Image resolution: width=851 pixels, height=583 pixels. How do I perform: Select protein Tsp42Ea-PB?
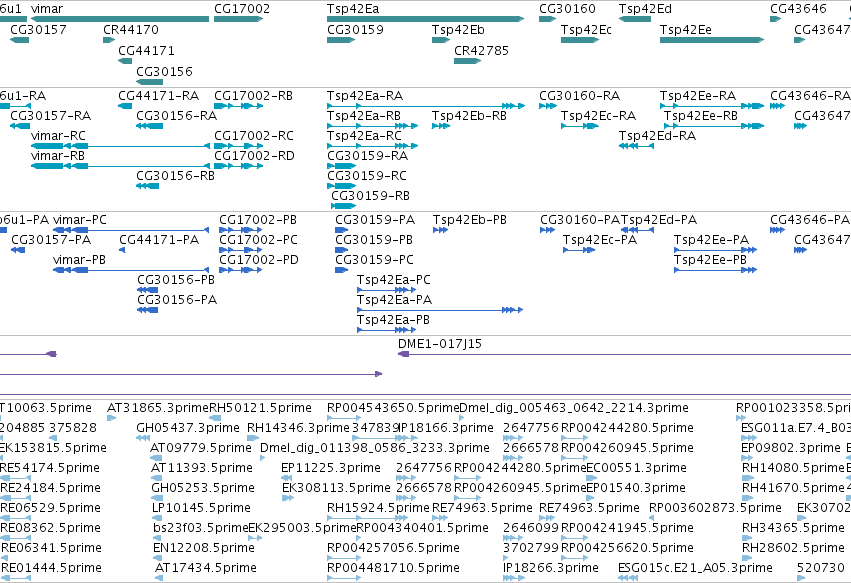pyautogui.click(x=386, y=331)
